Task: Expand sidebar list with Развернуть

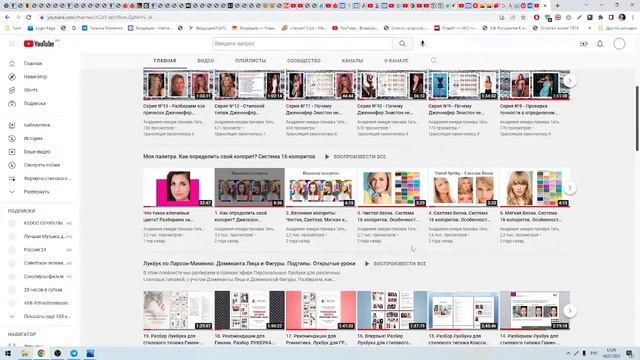Action: coord(36,192)
